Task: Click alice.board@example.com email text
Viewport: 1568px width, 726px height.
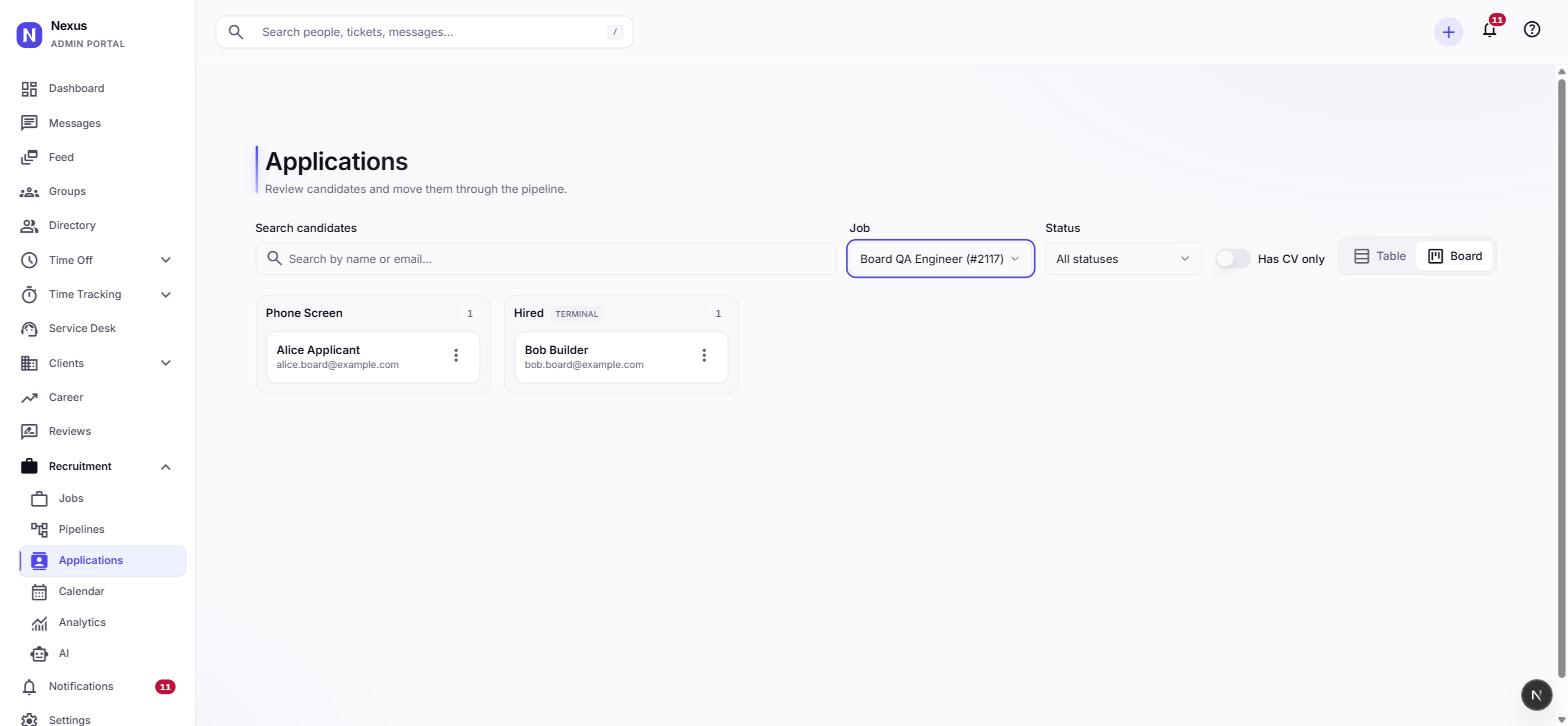Action: point(338,365)
